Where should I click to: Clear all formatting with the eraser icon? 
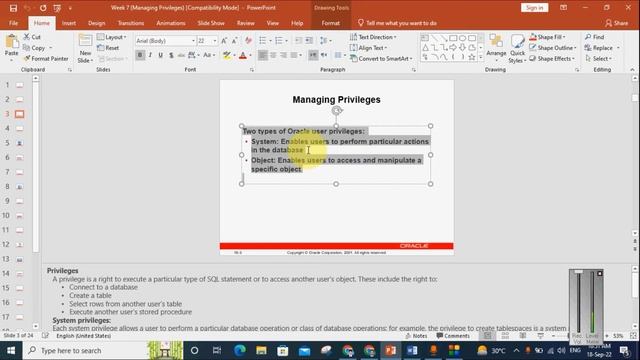click(248, 41)
